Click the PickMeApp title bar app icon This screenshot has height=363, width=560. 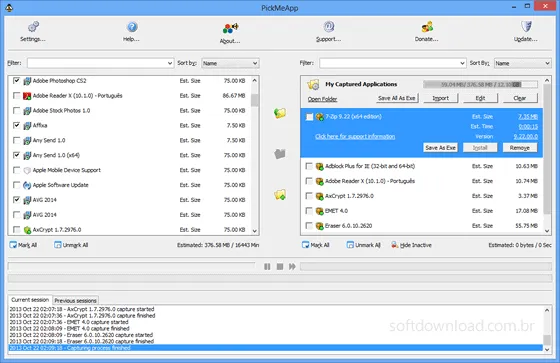(9, 8)
